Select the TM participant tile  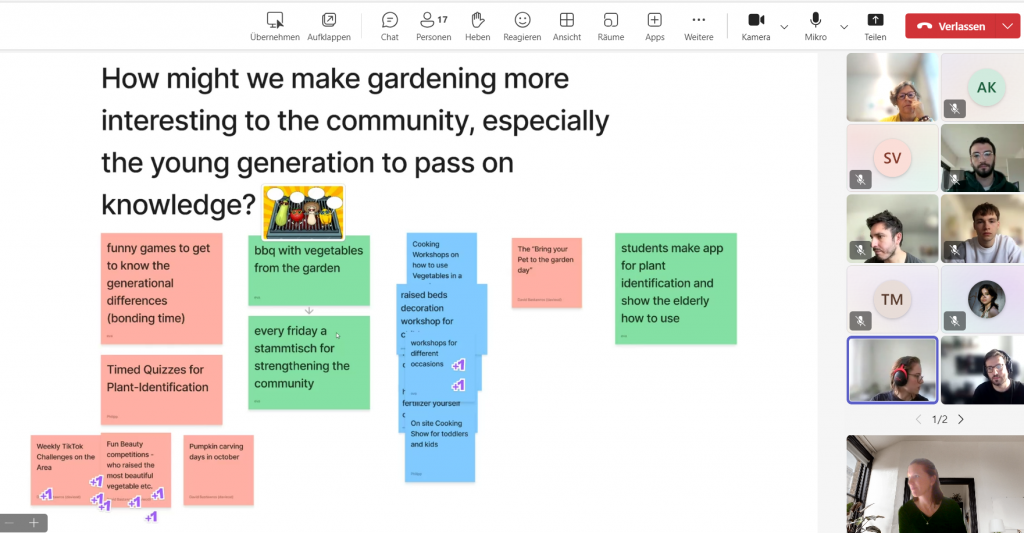tap(892, 299)
